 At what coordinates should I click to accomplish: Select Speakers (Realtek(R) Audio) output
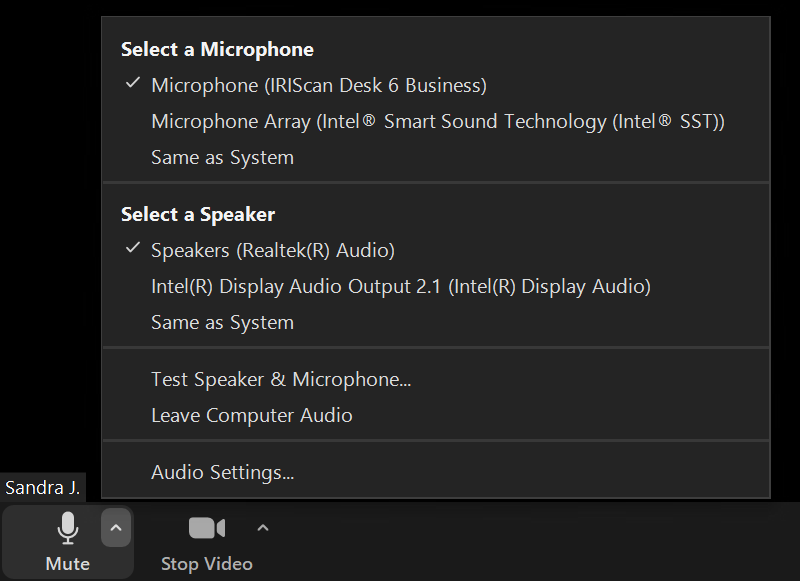coord(436,250)
